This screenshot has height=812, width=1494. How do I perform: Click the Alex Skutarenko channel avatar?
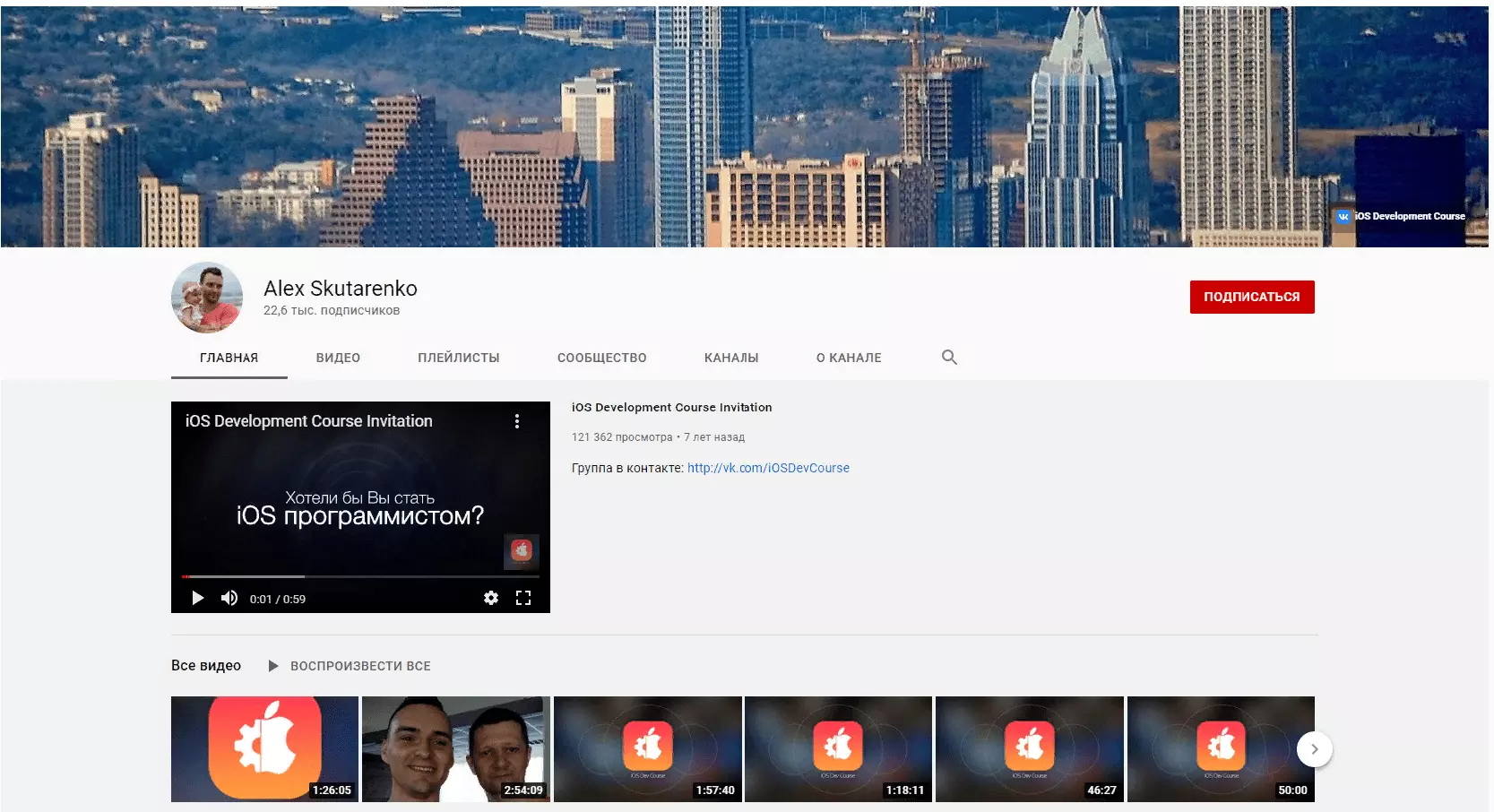click(x=207, y=298)
